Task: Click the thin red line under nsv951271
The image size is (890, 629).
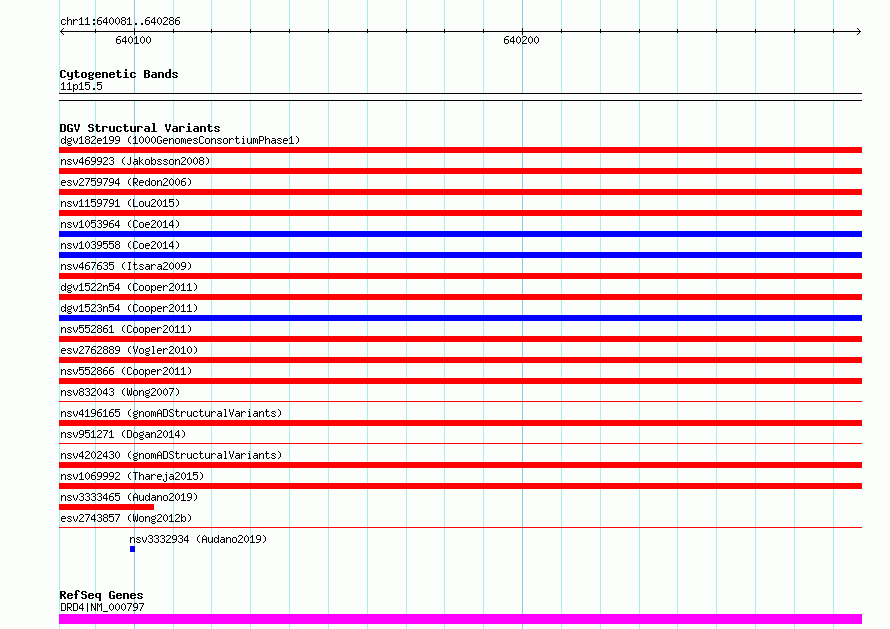Action: pos(460,443)
